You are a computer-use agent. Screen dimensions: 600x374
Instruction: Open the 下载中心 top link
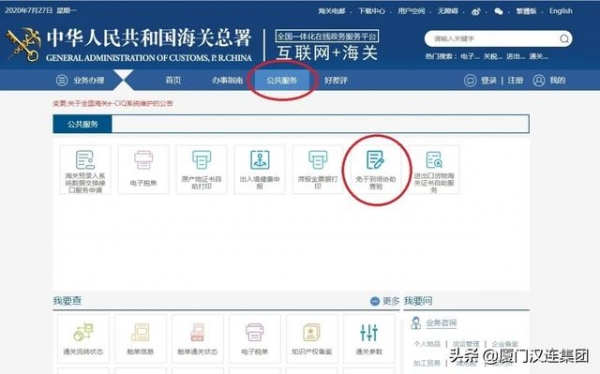click(371, 11)
